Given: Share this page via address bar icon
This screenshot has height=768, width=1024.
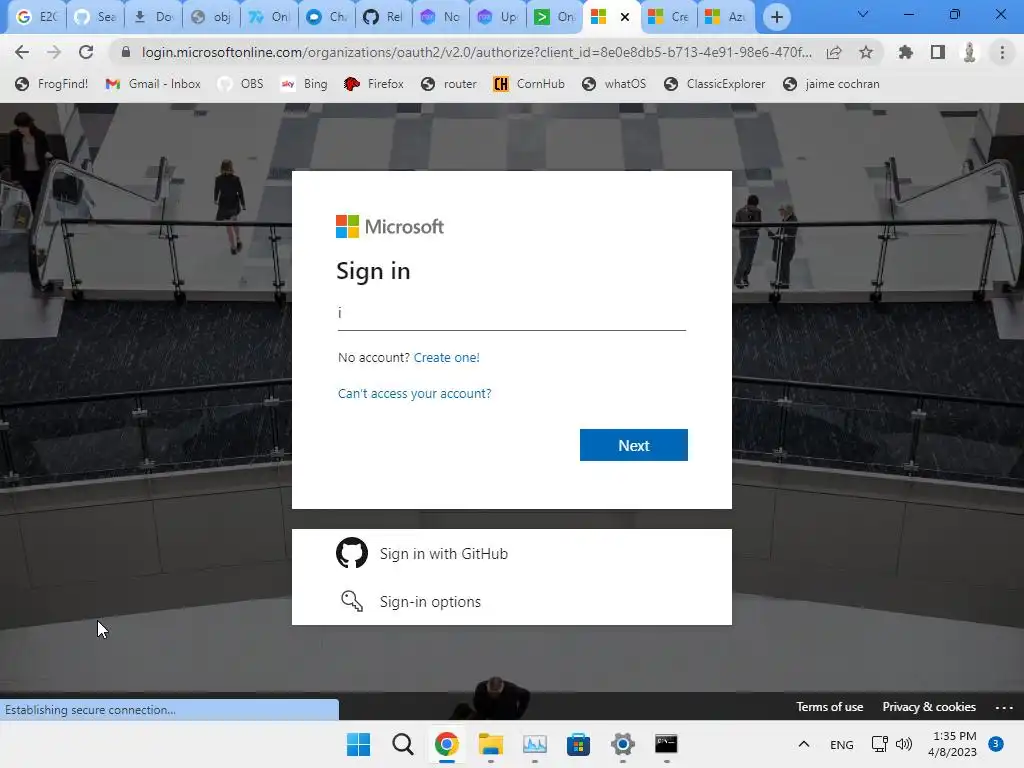Looking at the screenshot, I should click(834, 52).
